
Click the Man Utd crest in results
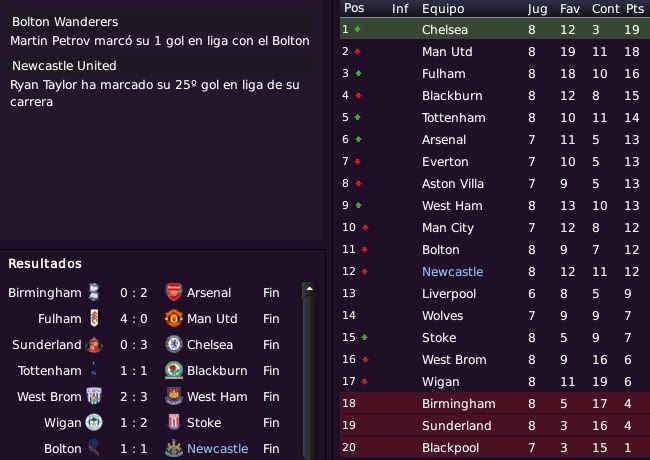(x=174, y=318)
